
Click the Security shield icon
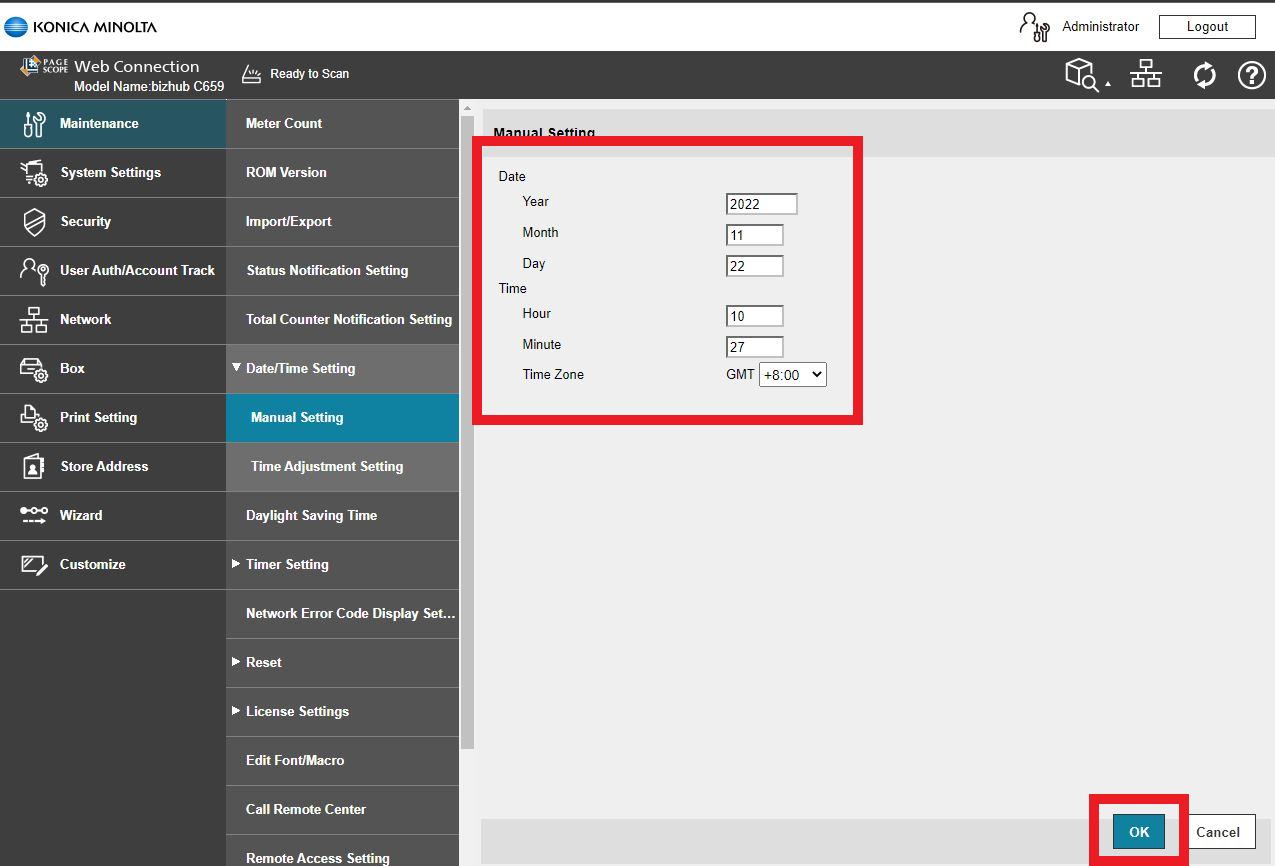[34, 222]
